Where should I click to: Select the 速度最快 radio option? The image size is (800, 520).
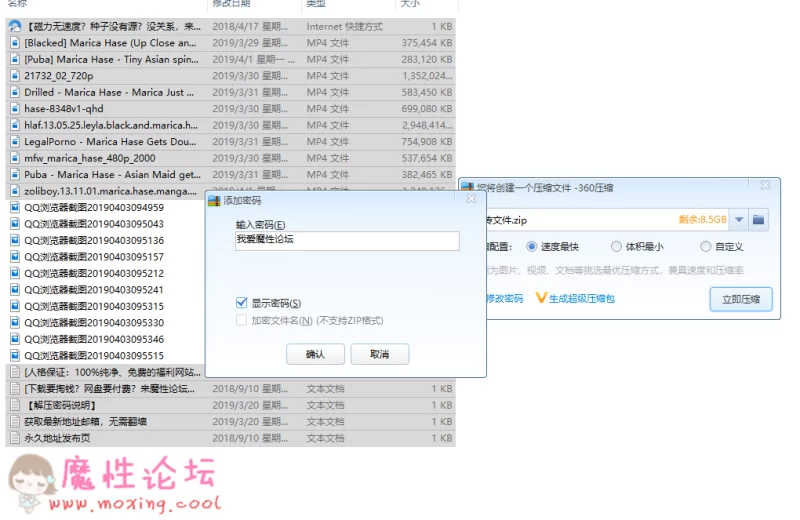pos(532,246)
